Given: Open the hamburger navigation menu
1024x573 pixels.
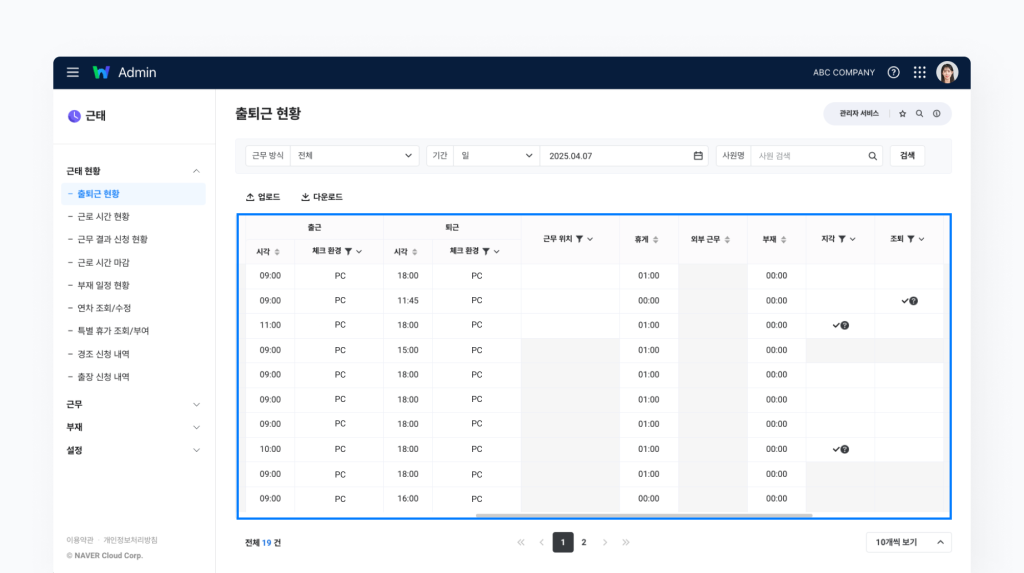Looking at the screenshot, I should [72, 73].
